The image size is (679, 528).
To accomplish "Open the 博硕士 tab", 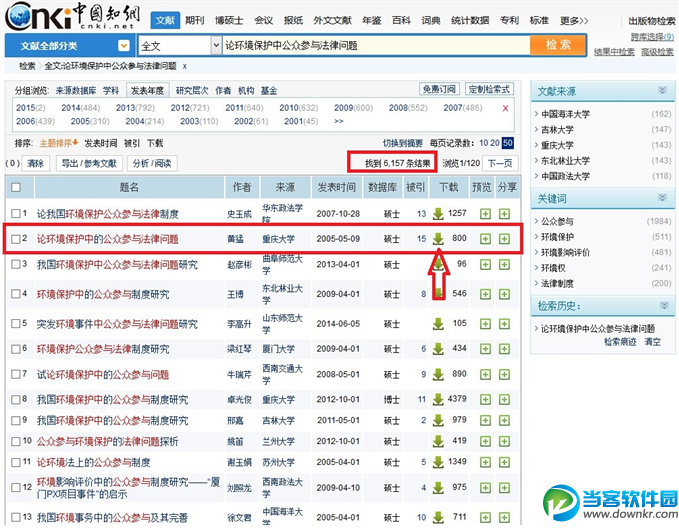I will pos(229,20).
